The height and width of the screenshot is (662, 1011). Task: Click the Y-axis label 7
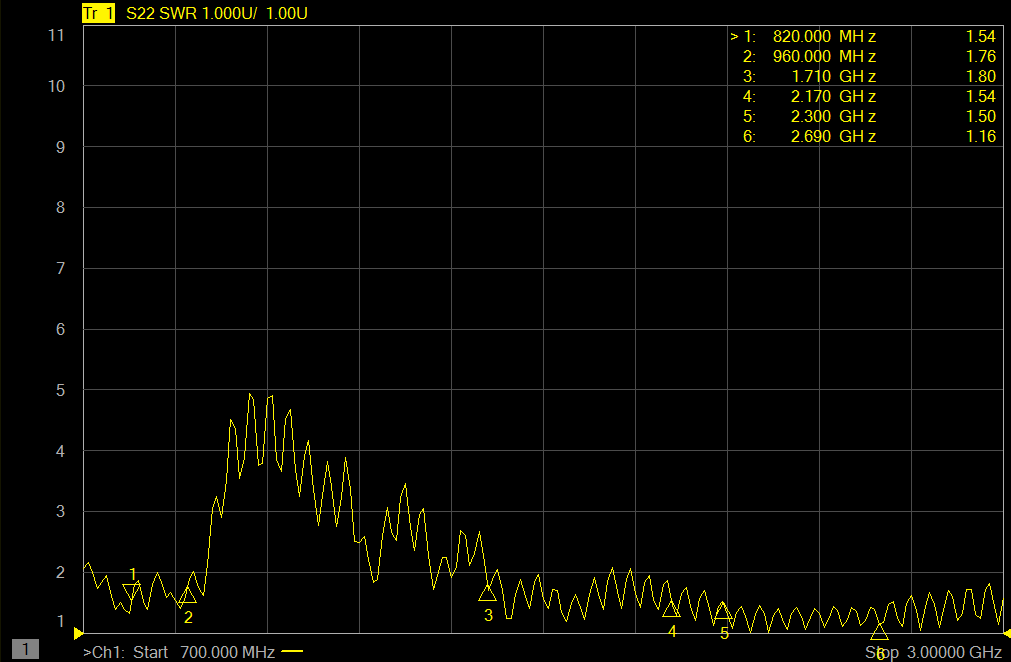click(61, 268)
